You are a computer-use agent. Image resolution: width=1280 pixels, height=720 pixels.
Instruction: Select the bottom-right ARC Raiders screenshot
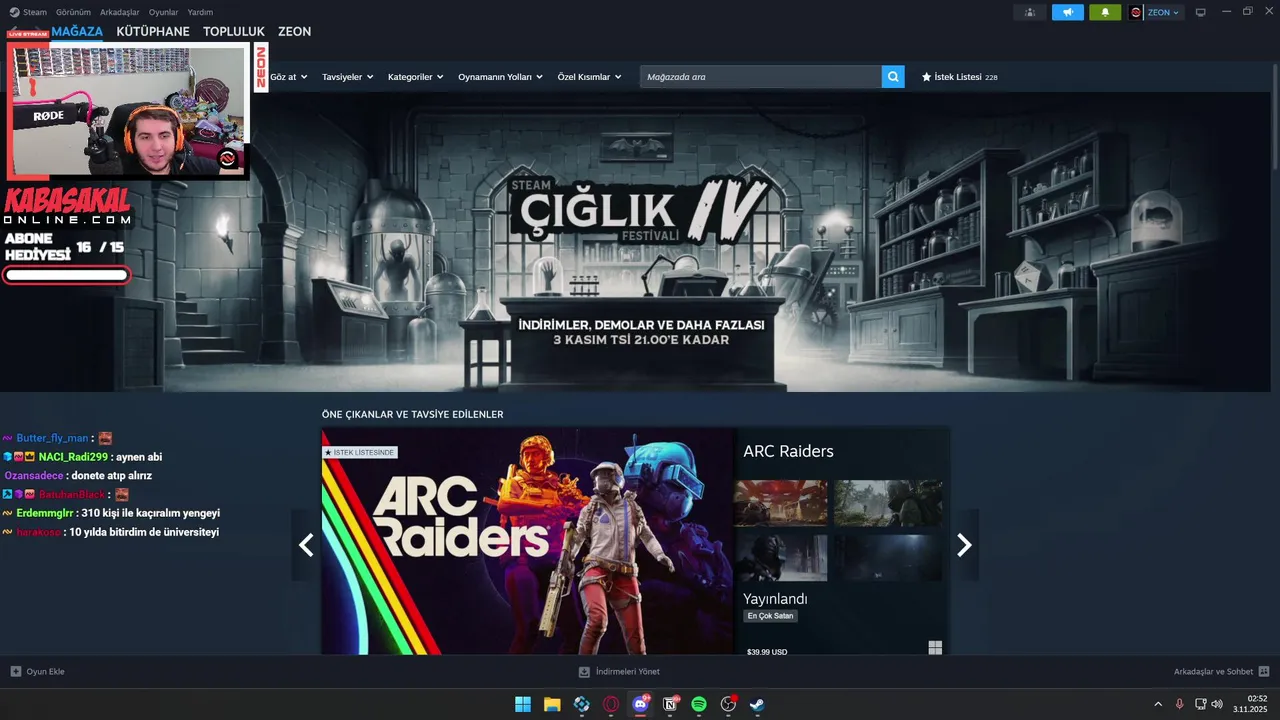click(888, 558)
